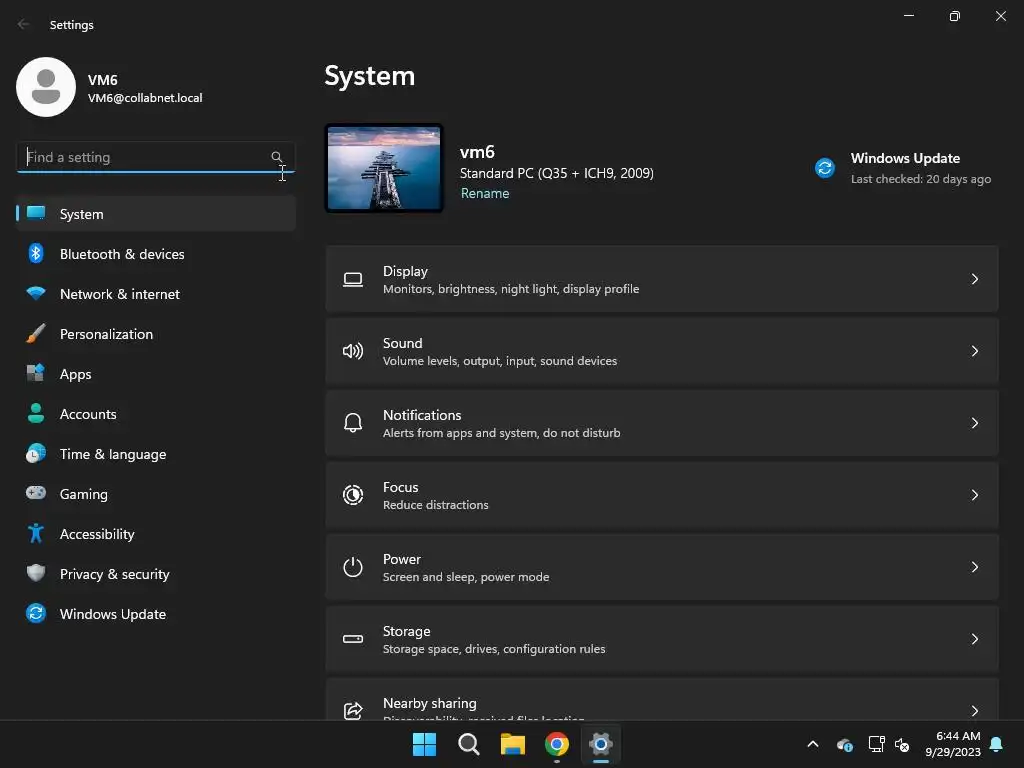Expand Focus settings chevron
Image resolution: width=1024 pixels, height=768 pixels.
[x=974, y=495]
